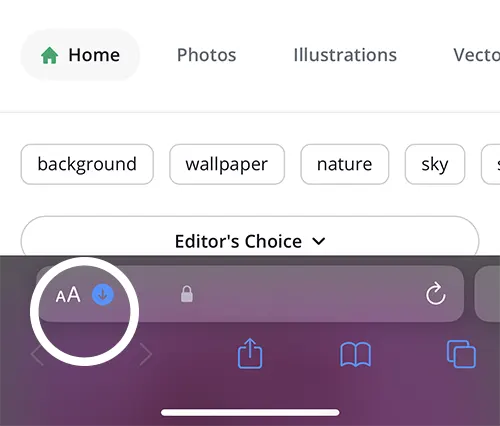Choose the wallpaper tag chip
This screenshot has height=426, width=500.
(x=227, y=164)
